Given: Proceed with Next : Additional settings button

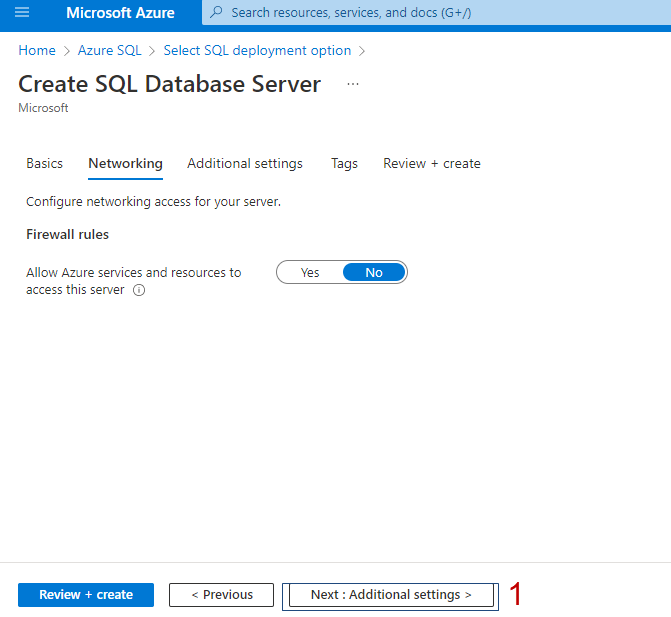Looking at the screenshot, I should [391, 595].
